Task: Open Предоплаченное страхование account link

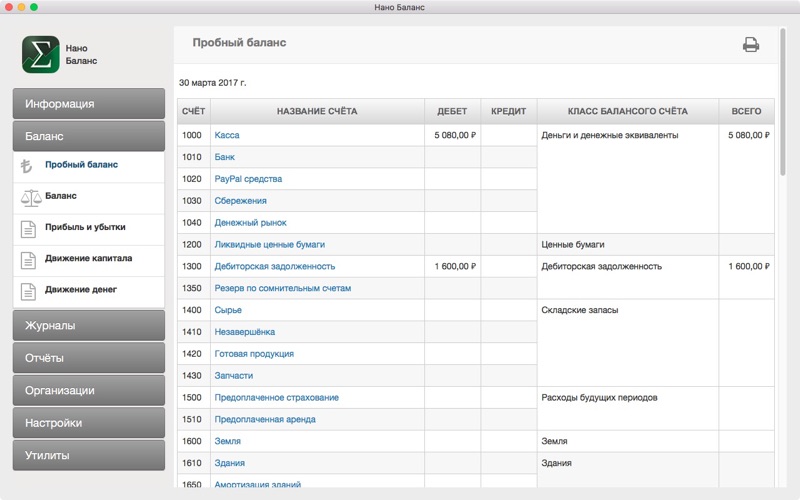Action: tap(277, 397)
